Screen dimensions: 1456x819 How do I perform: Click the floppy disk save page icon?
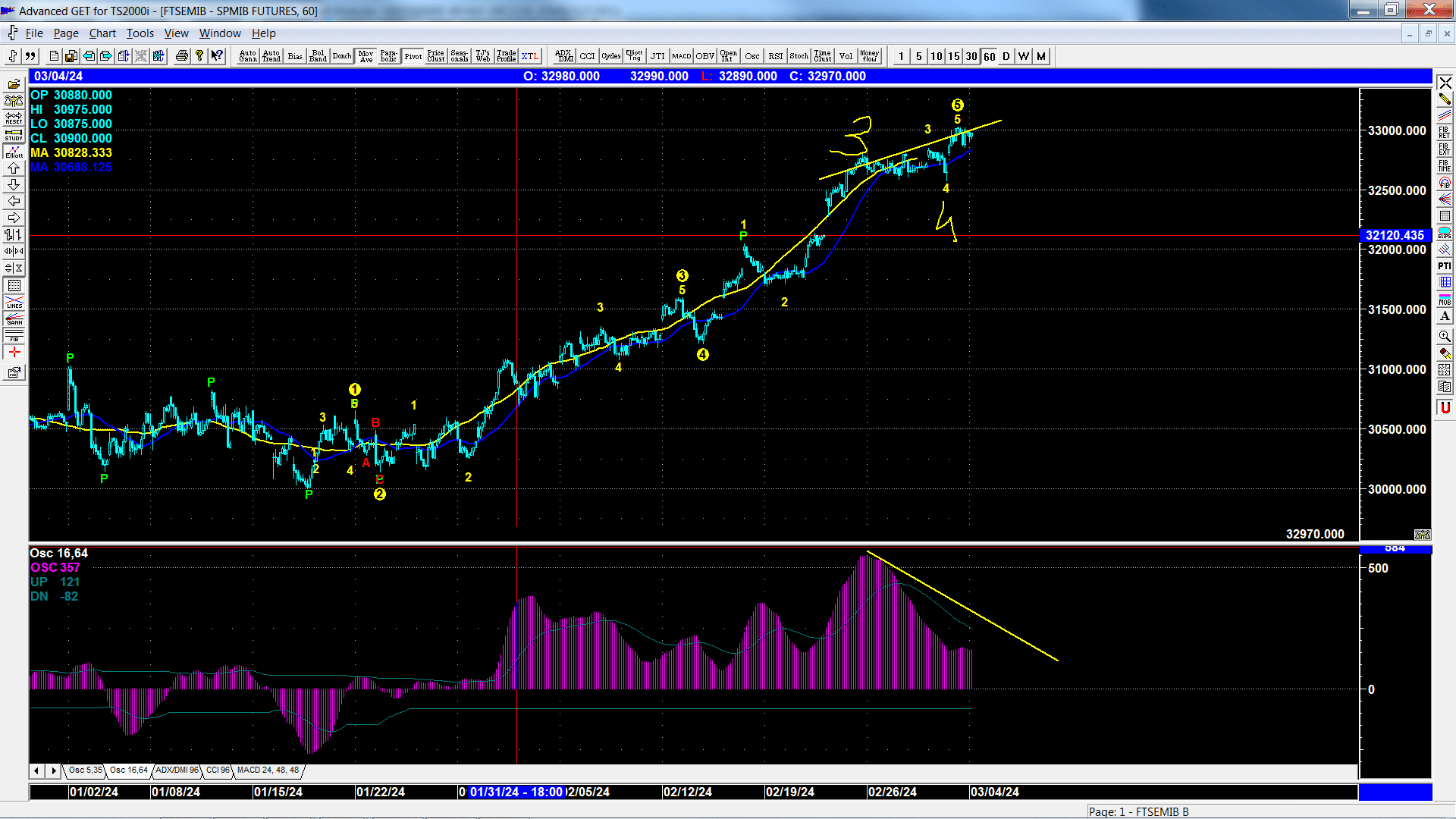click(x=71, y=56)
